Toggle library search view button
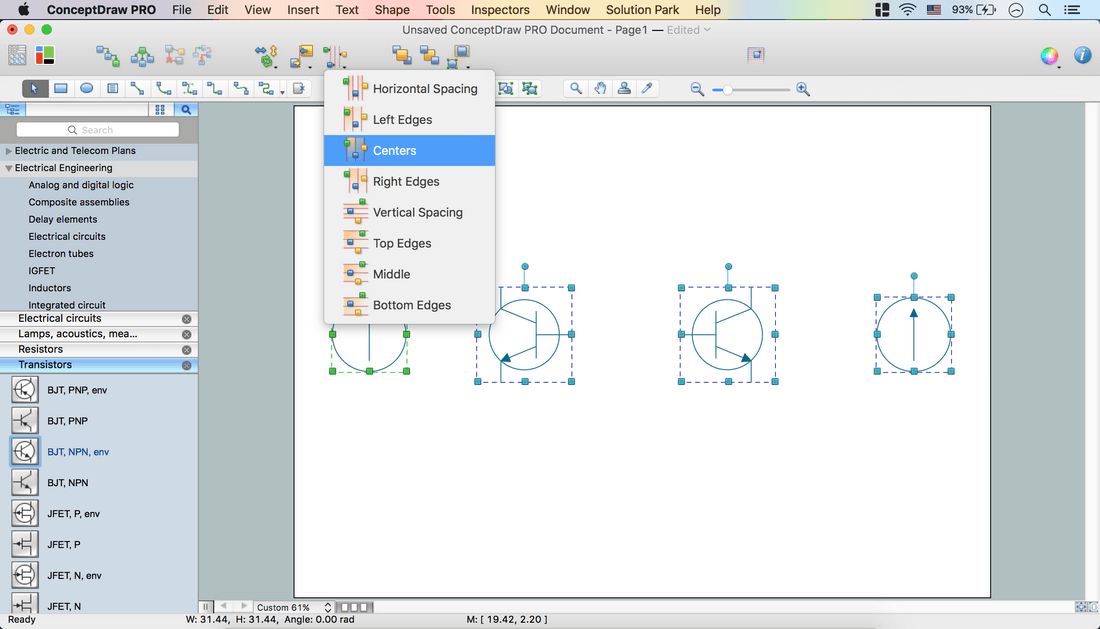This screenshot has width=1100, height=629. [x=185, y=110]
